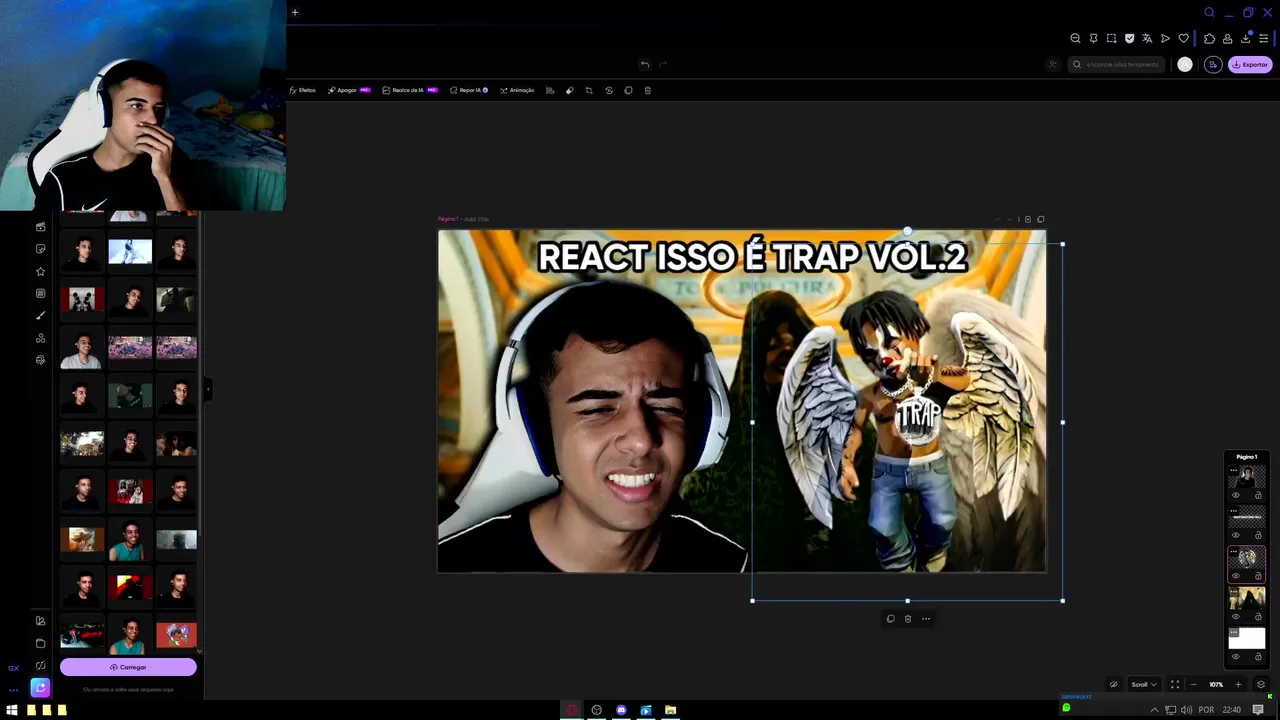The height and width of the screenshot is (720, 1280).
Task: Toggle visibility of the selected angel layer
Action: [1235, 576]
